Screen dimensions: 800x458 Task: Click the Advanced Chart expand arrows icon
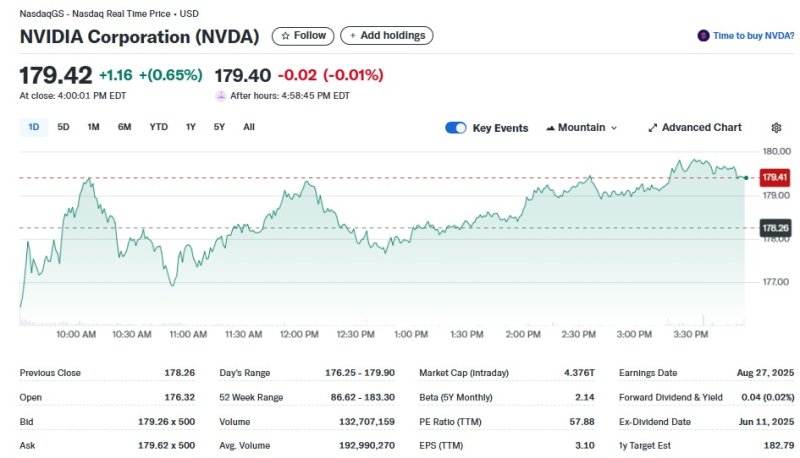pyautogui.click(x=653, y=128)
